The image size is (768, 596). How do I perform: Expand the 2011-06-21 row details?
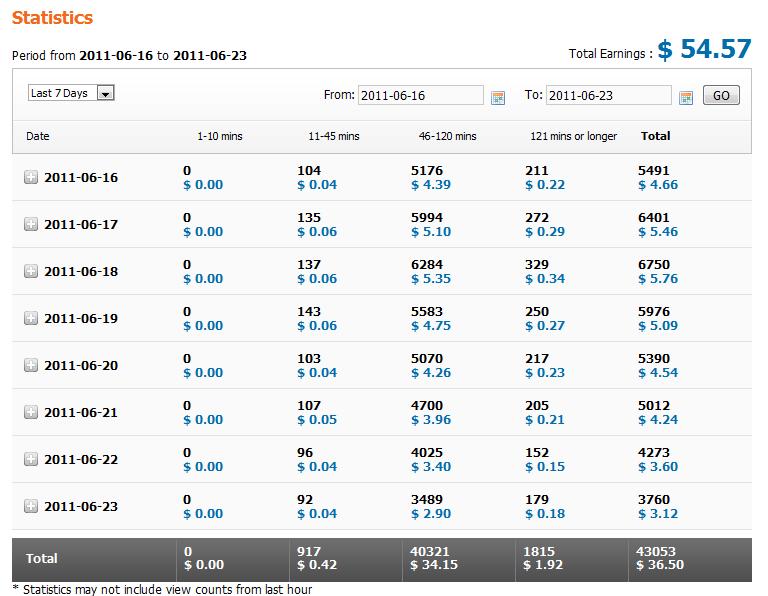click(x=31, y=413)
